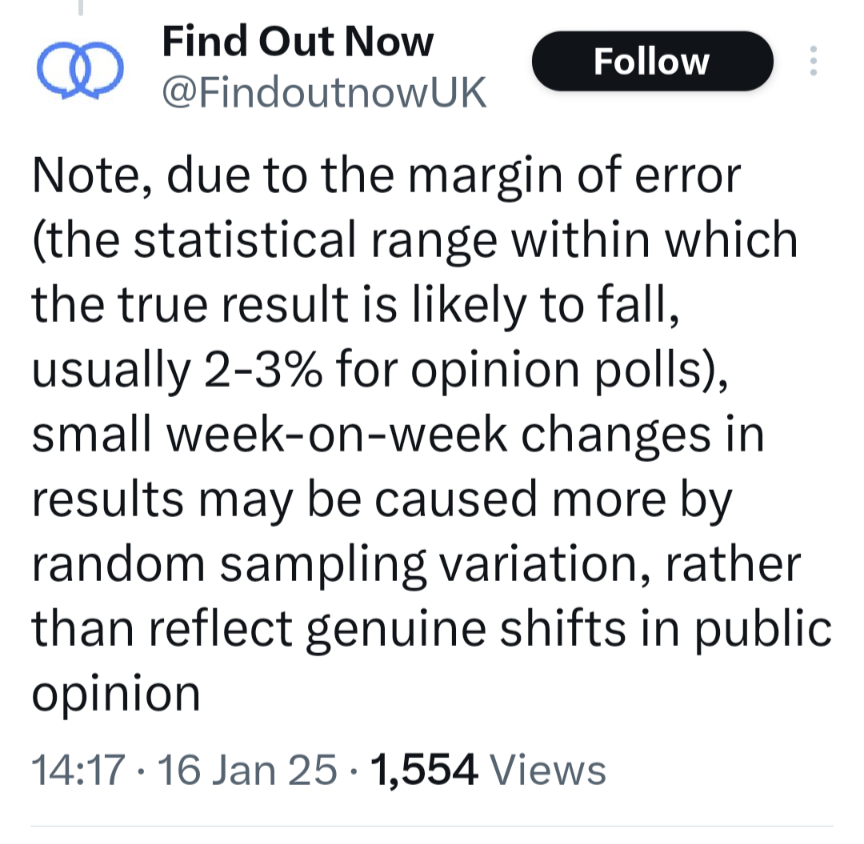Open the three-dot more options menu
864x844 pixels.
pos(813,61)
